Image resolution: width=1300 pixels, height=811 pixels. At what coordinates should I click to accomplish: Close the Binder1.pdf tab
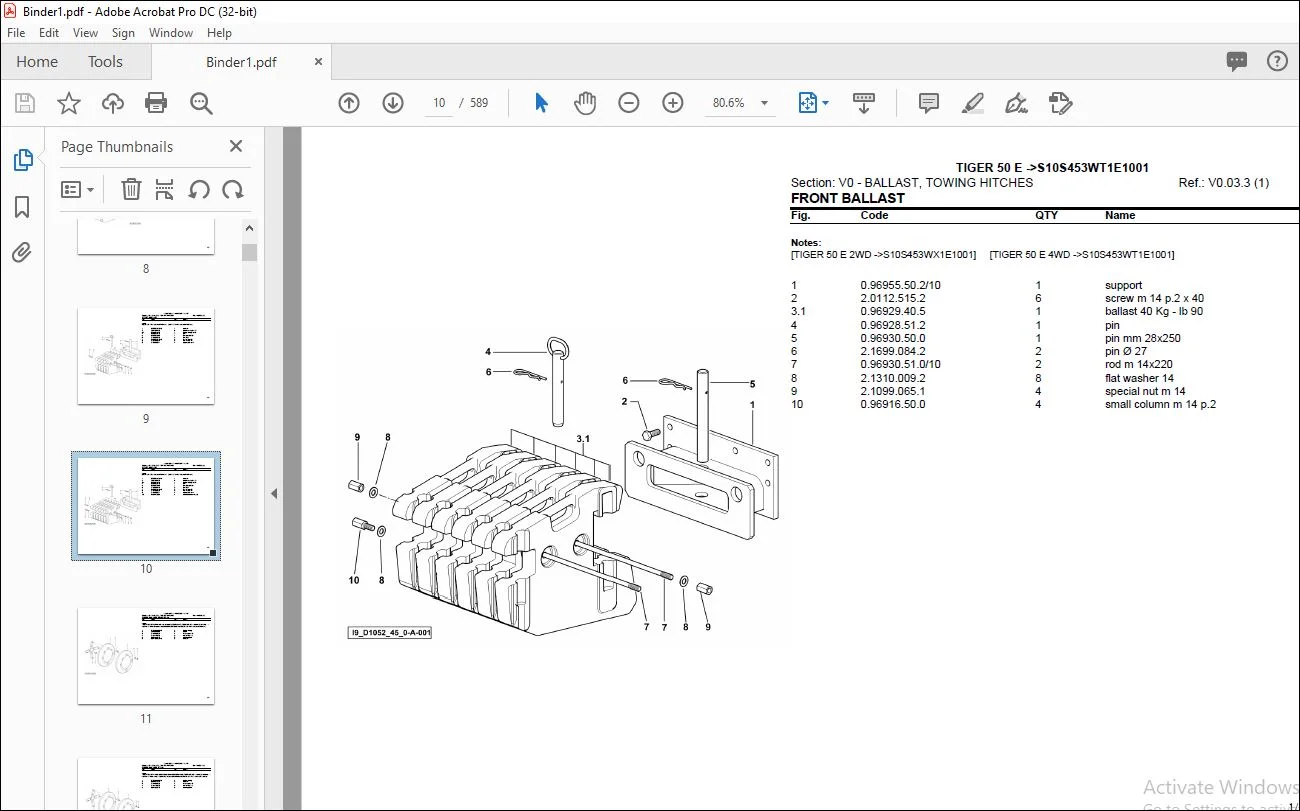click(319, 62)
